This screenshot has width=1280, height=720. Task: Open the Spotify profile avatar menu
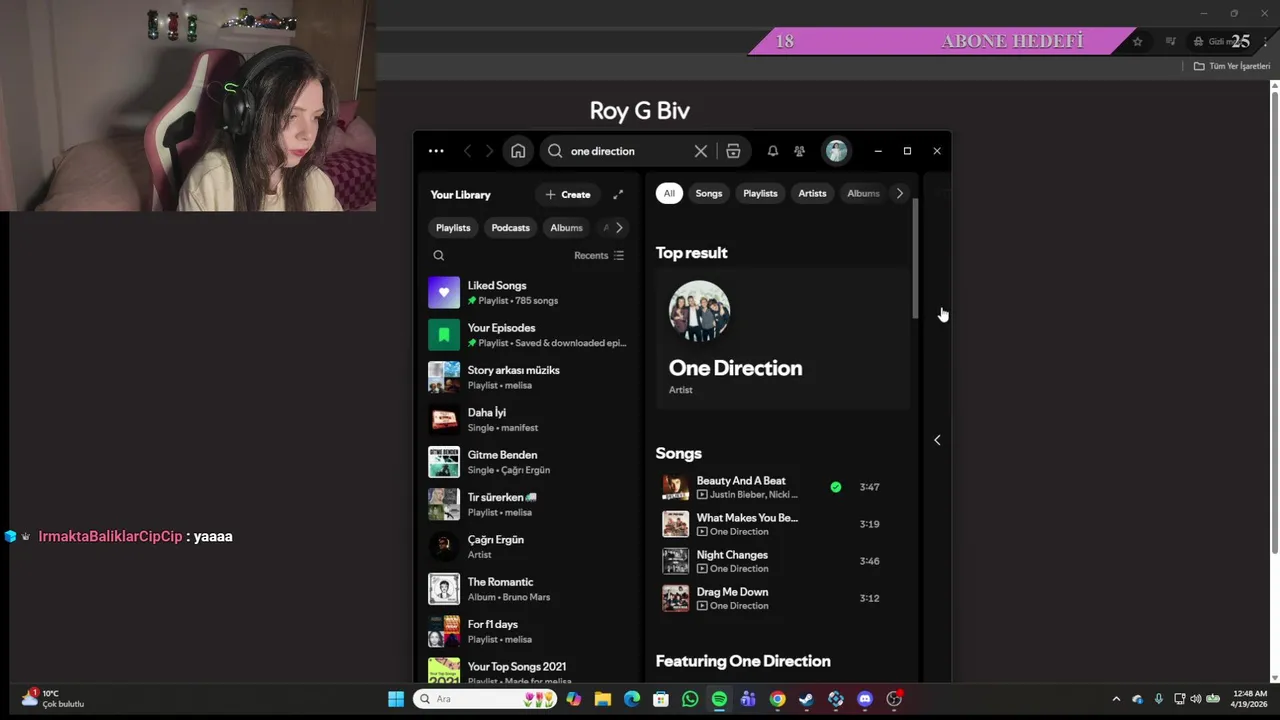836,151
